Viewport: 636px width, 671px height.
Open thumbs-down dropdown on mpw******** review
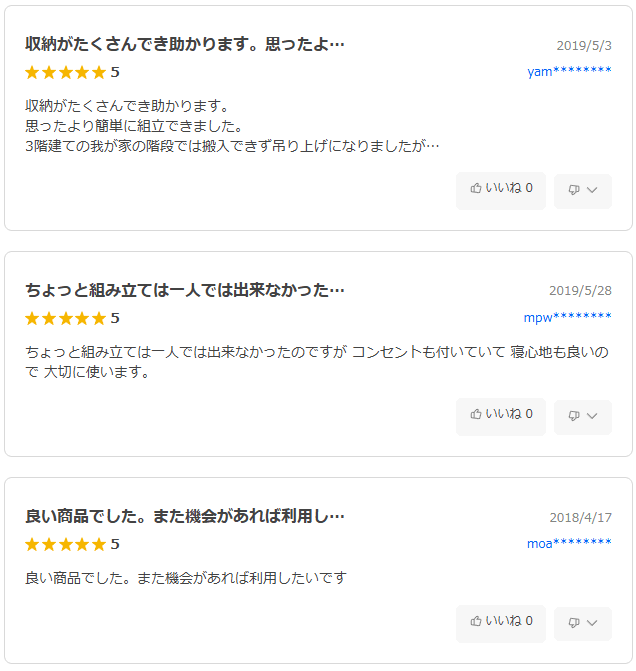point(583,416)
